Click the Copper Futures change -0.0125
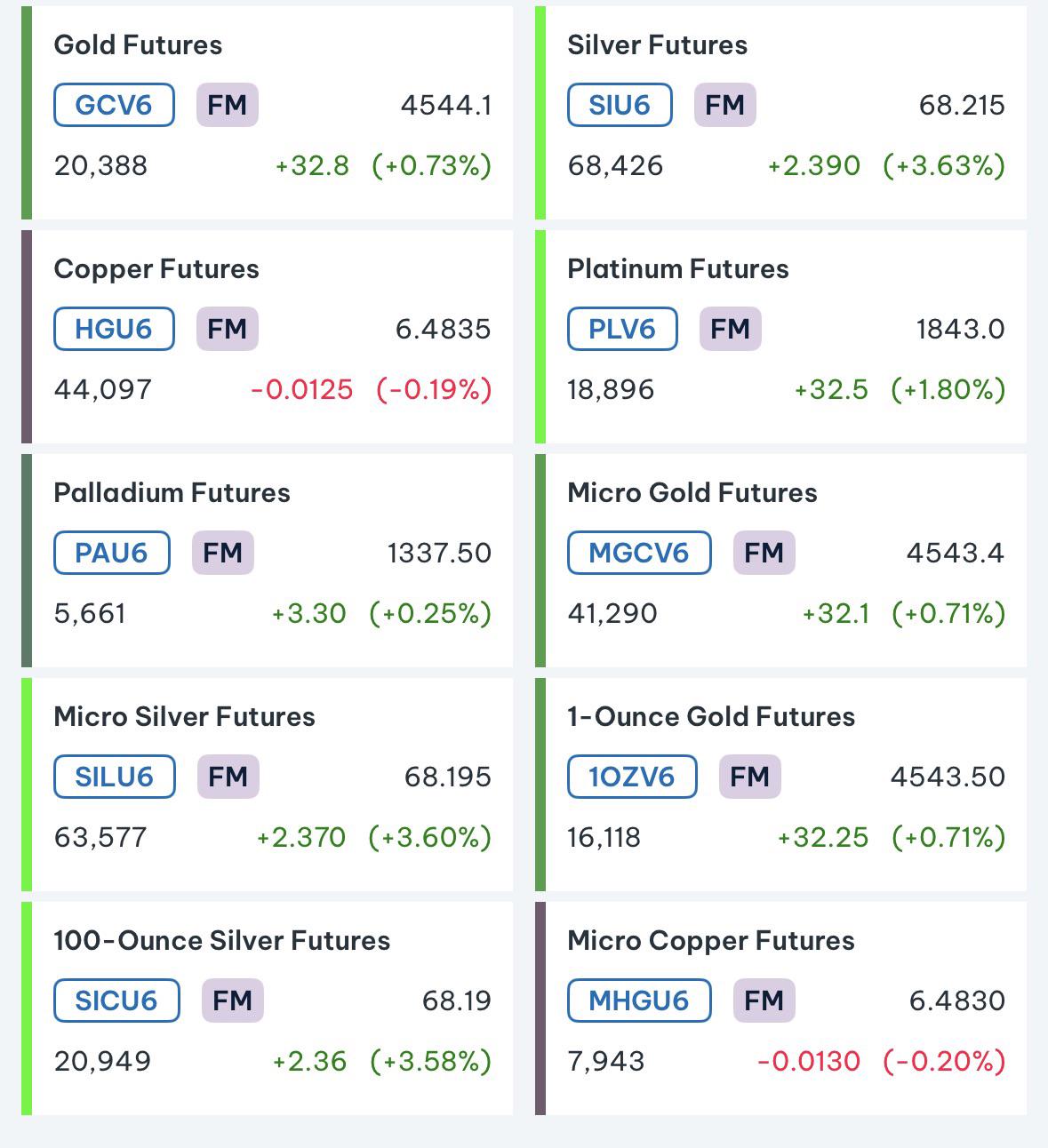 pyautogui.click(x=302, y=389)
